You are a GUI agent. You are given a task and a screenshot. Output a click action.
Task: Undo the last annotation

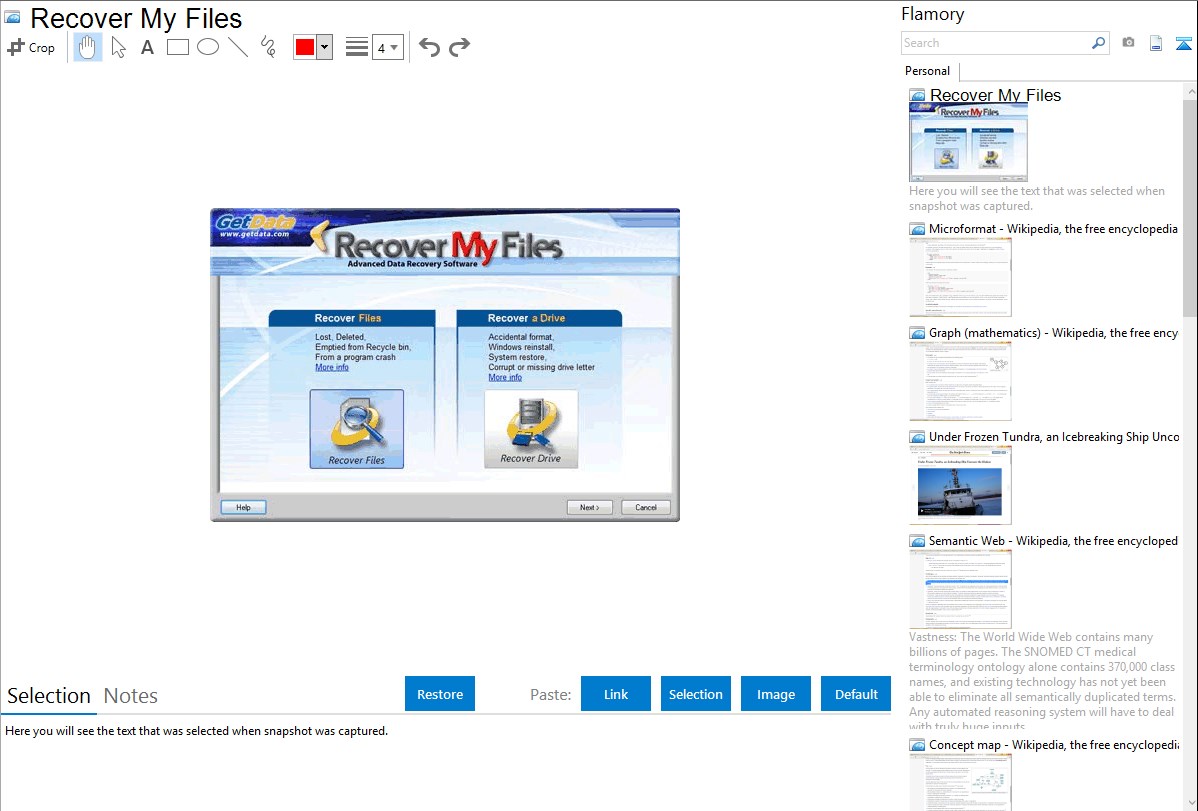coord(429,47)
